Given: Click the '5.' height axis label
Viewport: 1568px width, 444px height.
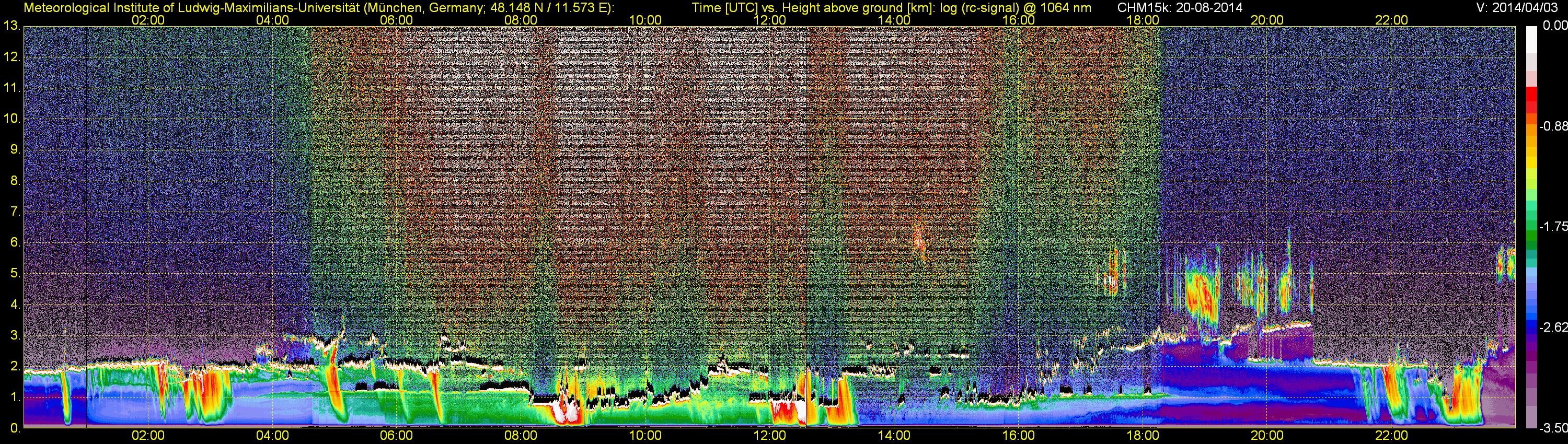Looking at the screenshot, I should click(x=15, y=274).
